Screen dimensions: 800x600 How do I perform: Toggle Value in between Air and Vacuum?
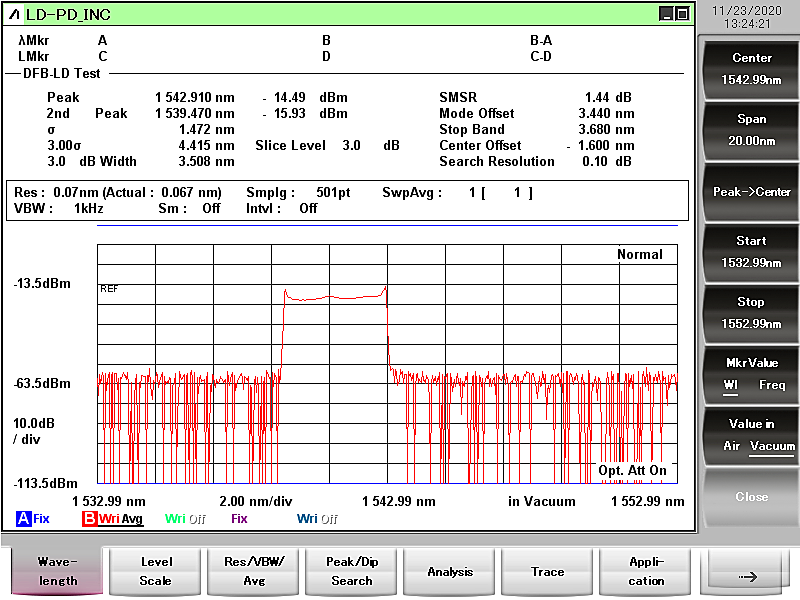click(751, 435)
